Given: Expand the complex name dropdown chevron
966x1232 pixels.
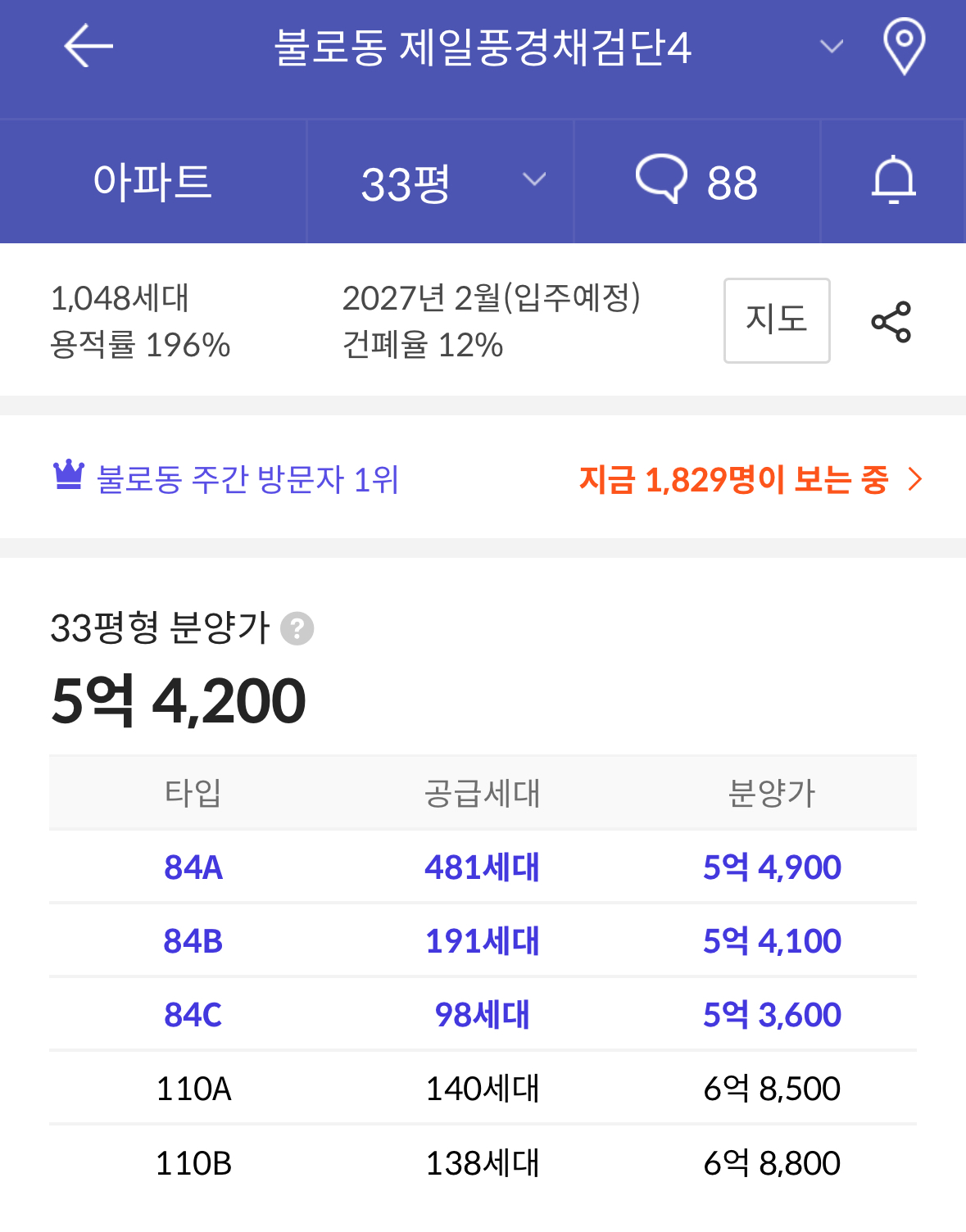Looking at the screenshot, I should point(832,47).
